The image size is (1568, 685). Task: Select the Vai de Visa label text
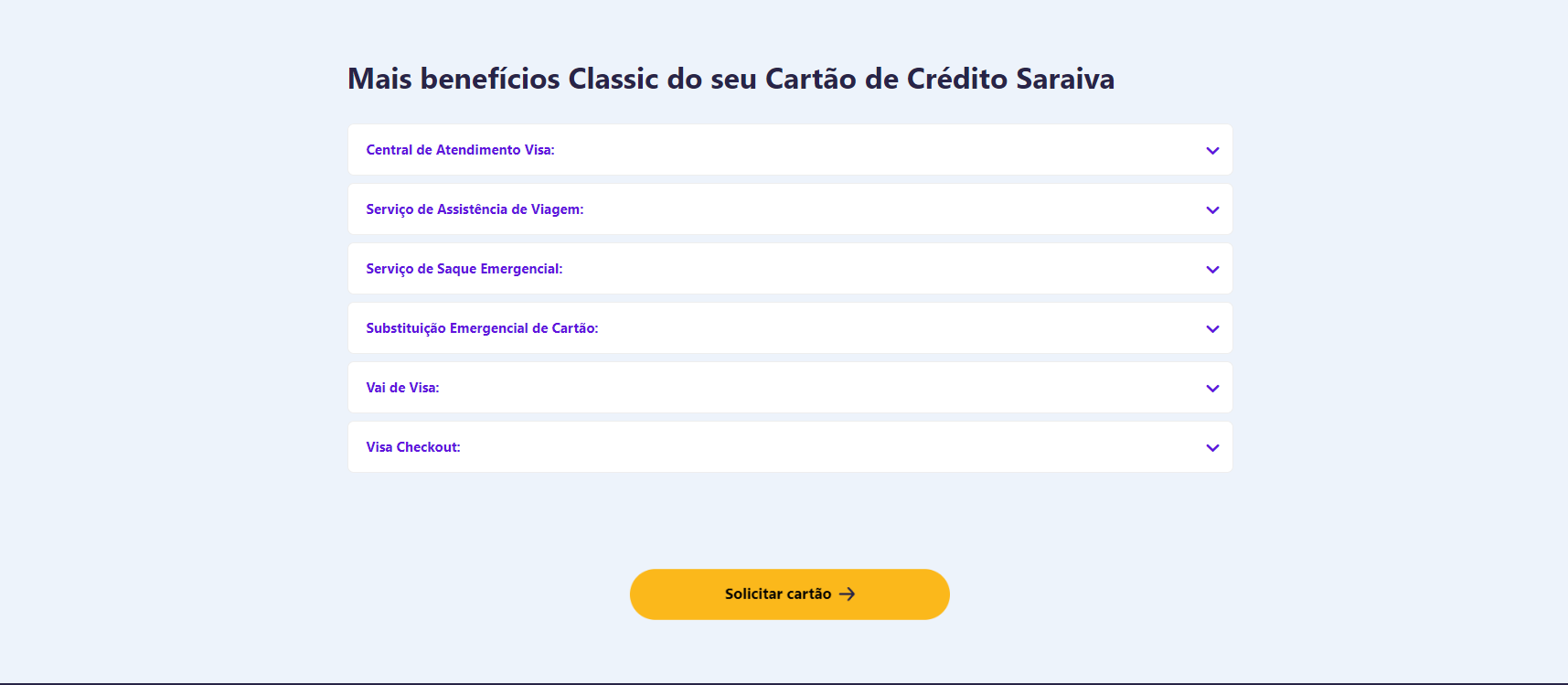point(402,388)
